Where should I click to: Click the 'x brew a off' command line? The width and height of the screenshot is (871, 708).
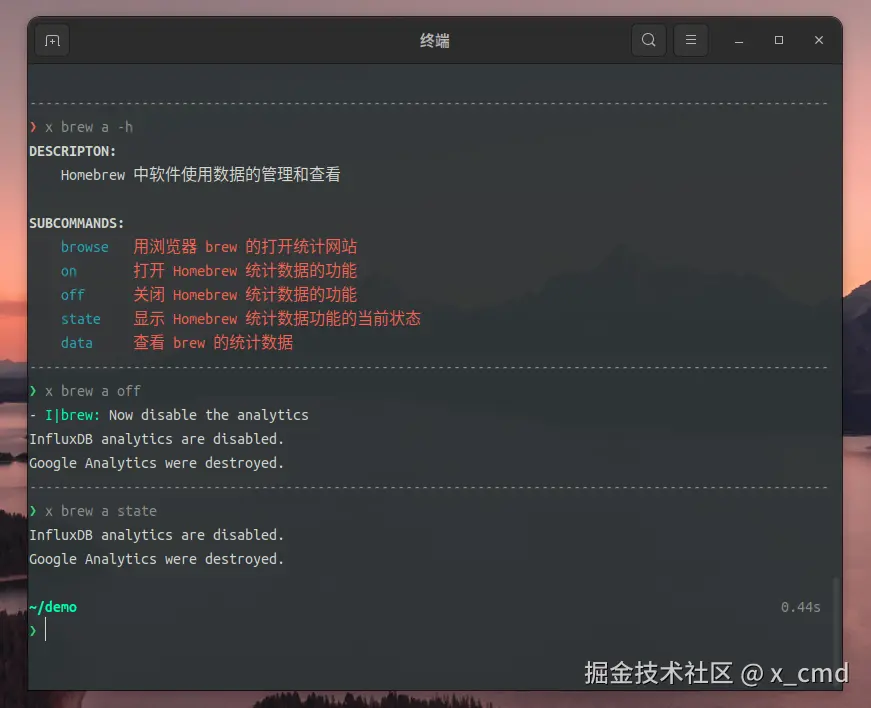click(93, 391)
